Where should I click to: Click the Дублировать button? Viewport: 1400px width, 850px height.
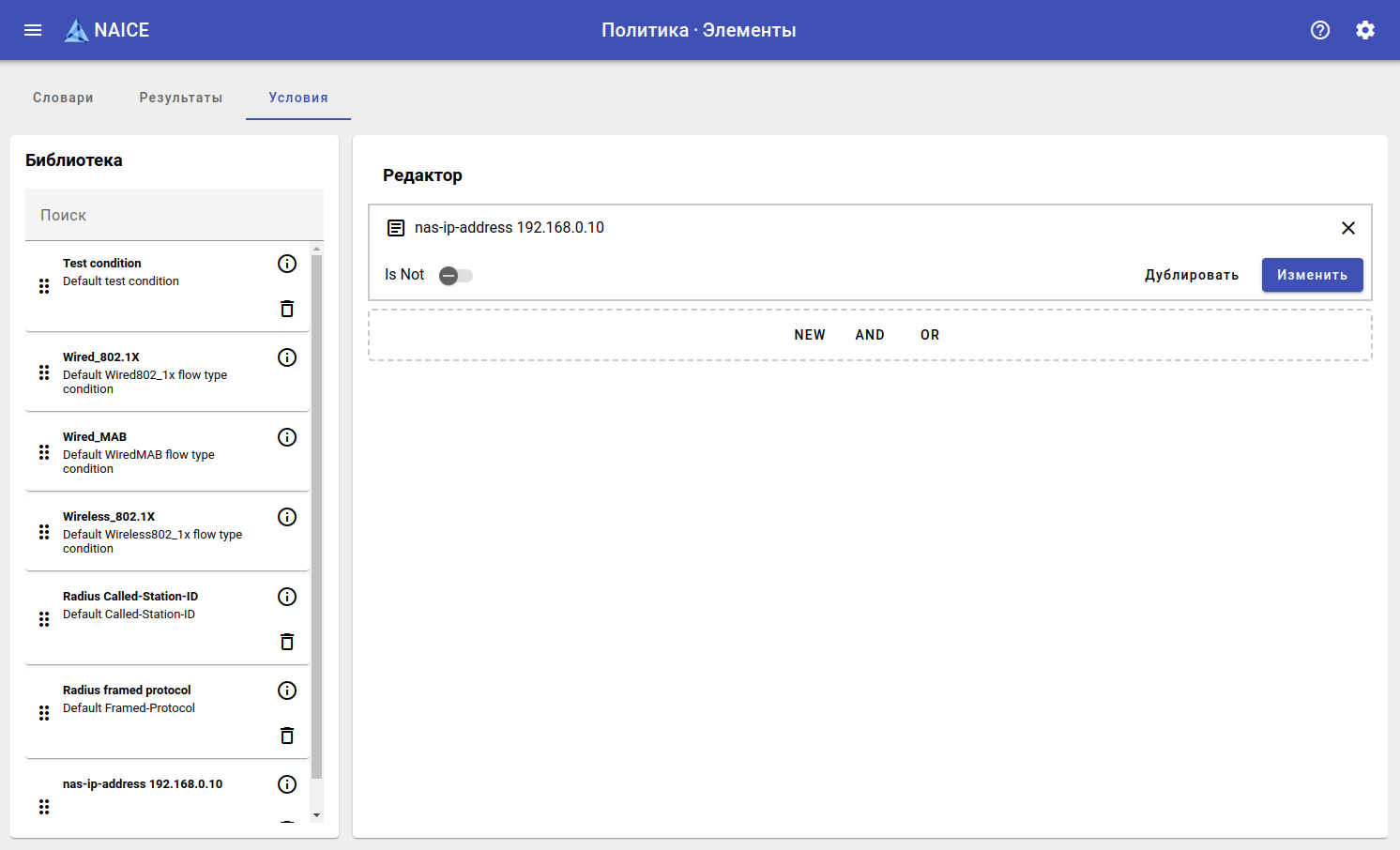(x=1192, y=275)
